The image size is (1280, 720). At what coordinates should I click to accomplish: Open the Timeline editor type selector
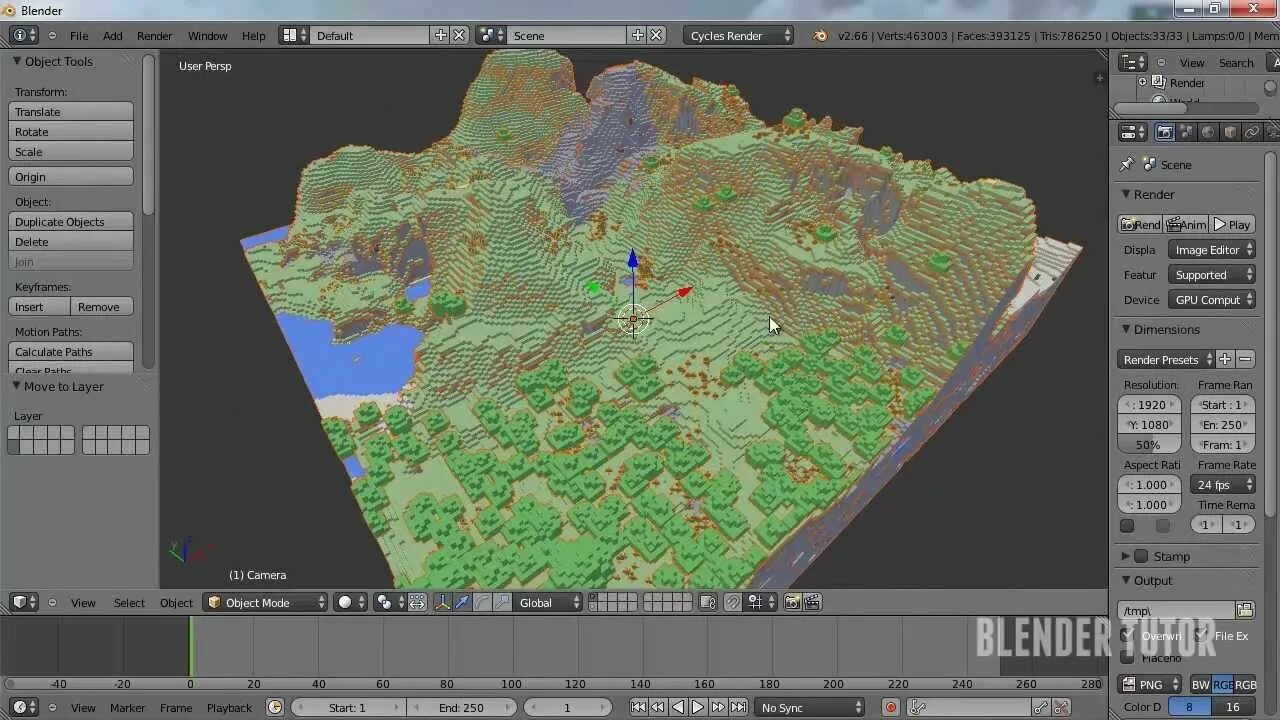pyautogui.click(x=23, y=707)
